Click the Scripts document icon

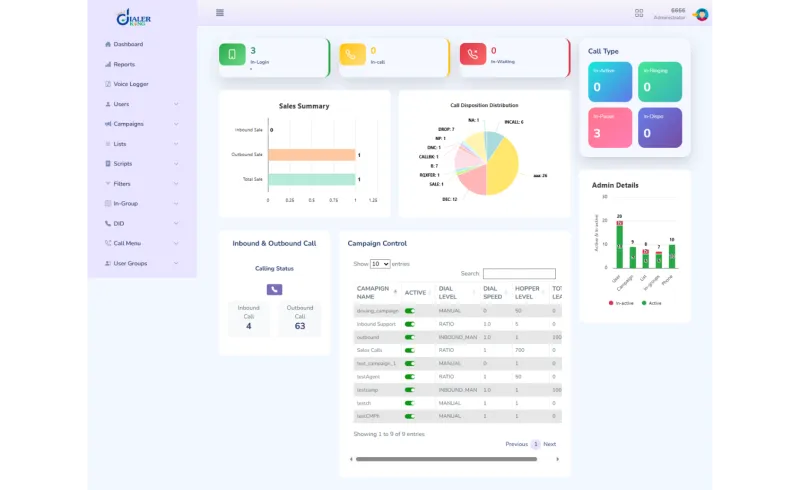coord(108,164)
